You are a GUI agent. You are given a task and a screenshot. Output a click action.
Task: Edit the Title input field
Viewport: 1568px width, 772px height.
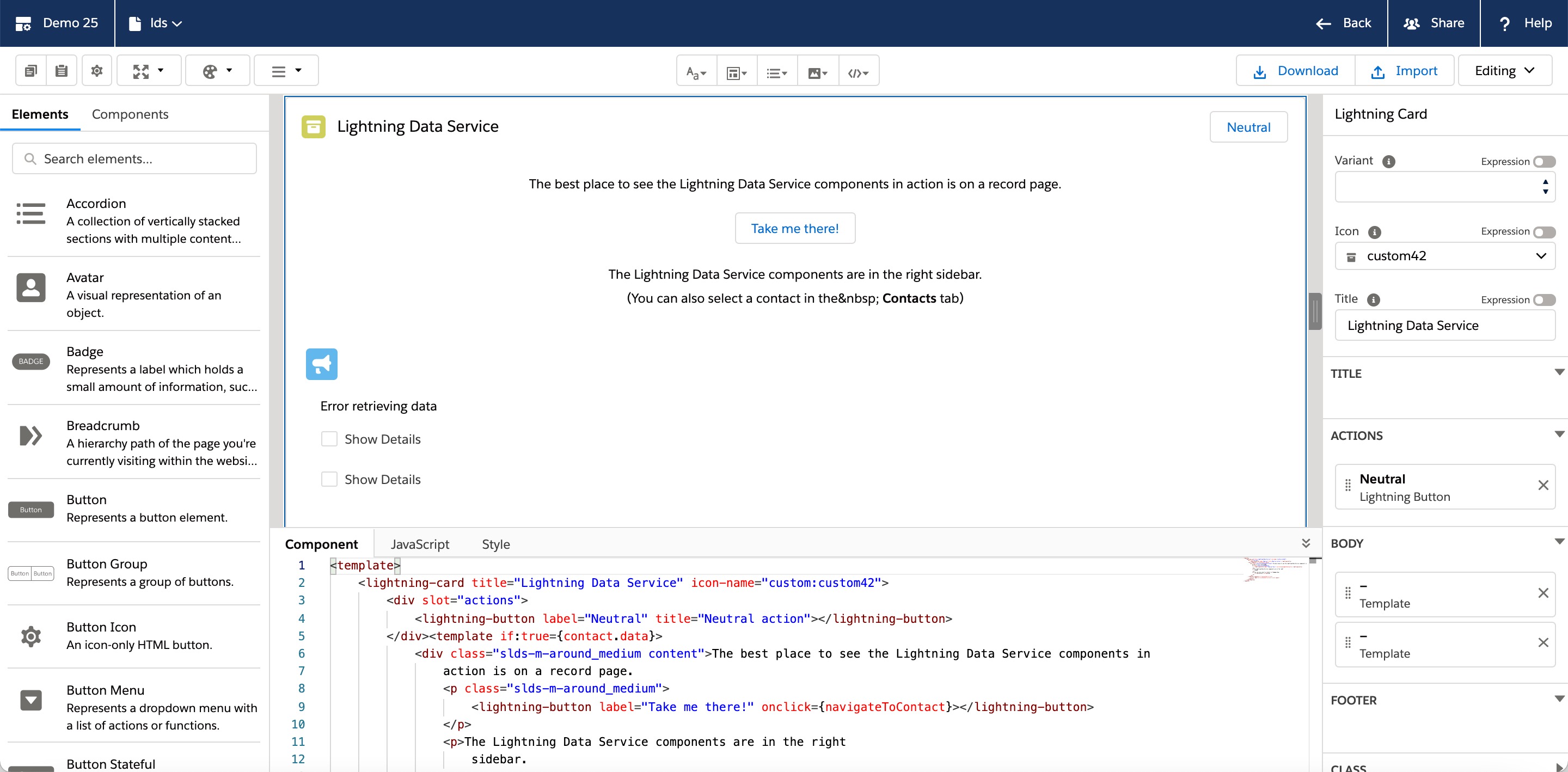pyautogui.click(x=1445, y=325)
